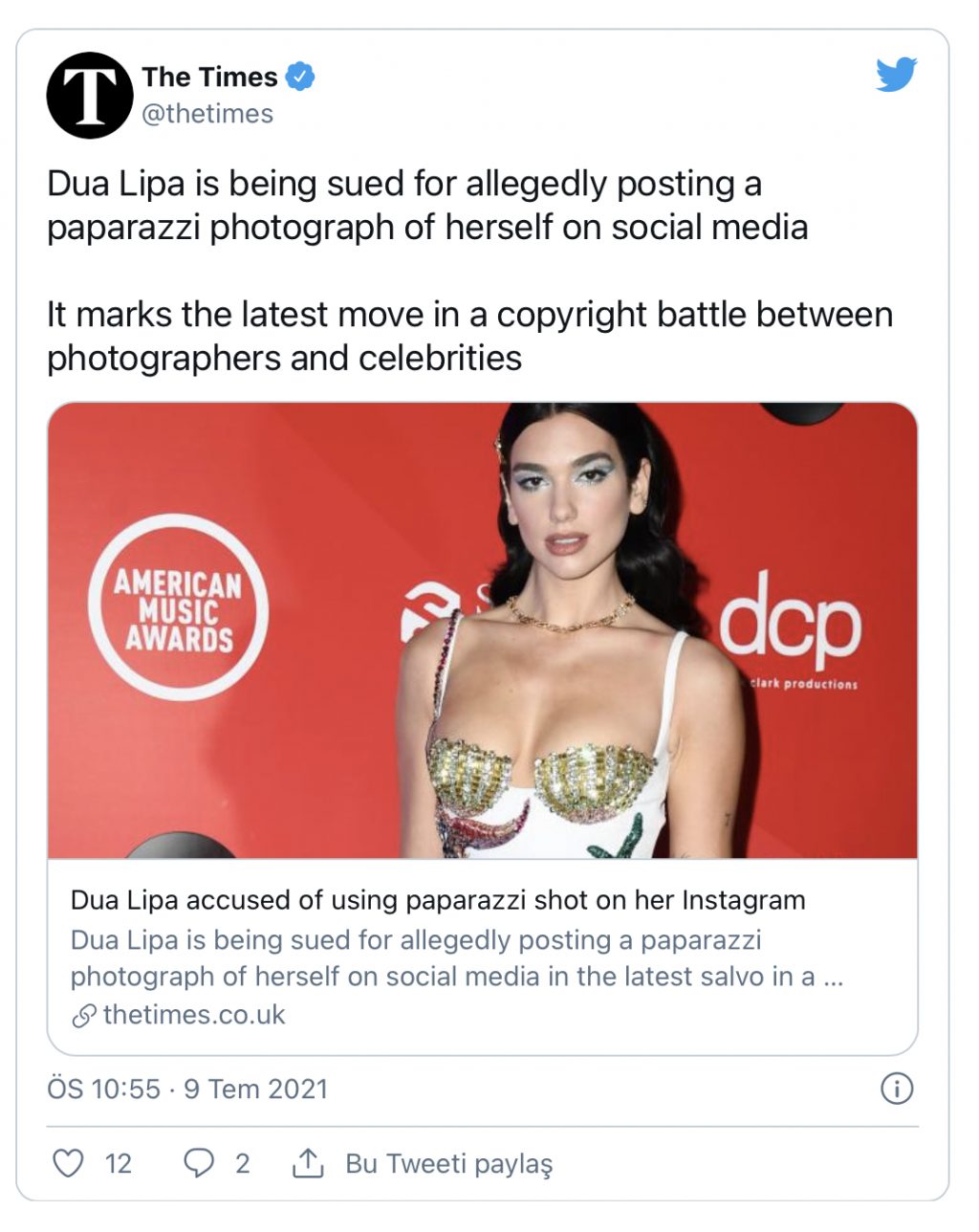Click the like count 12
Viewport: 979px width, 1232px height.
pos(119,1163)
